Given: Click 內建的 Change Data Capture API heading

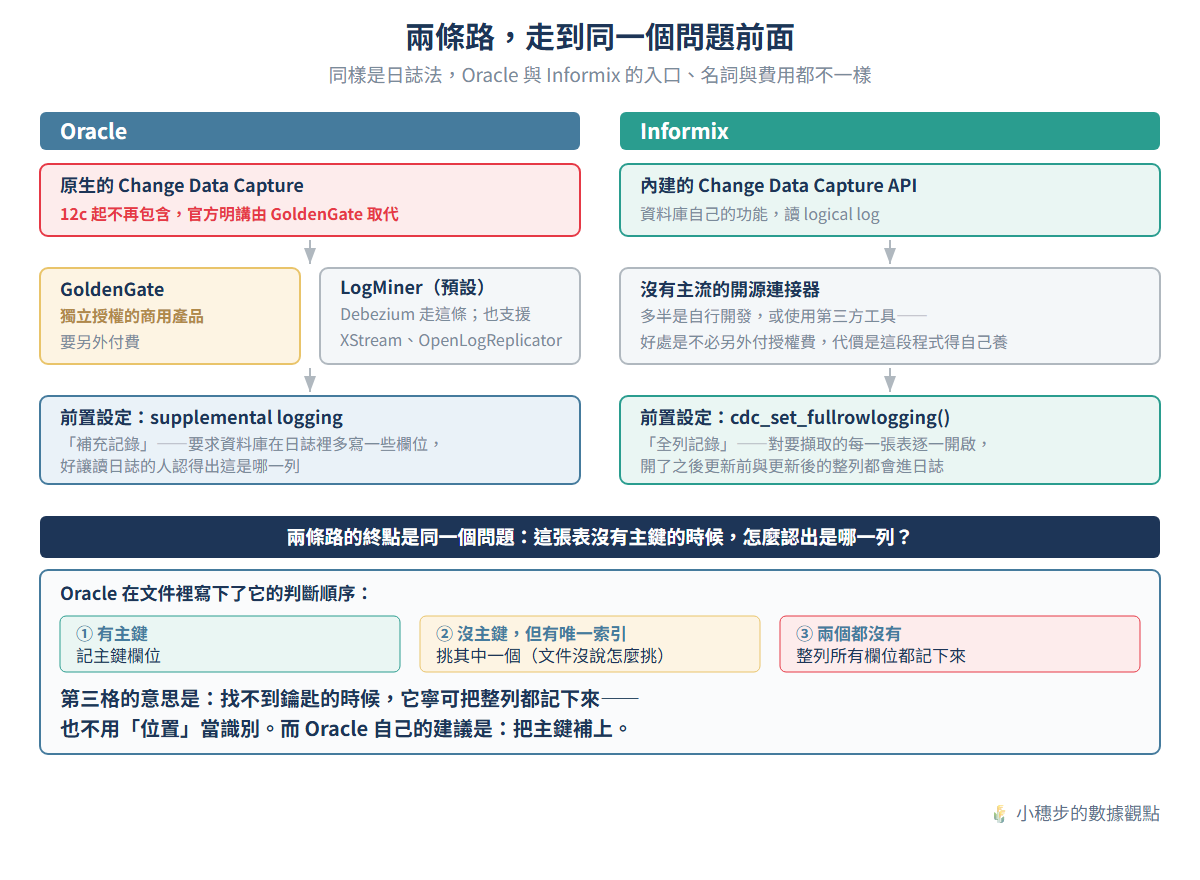Looking at the screenshot, I should (x=778, y=185).
